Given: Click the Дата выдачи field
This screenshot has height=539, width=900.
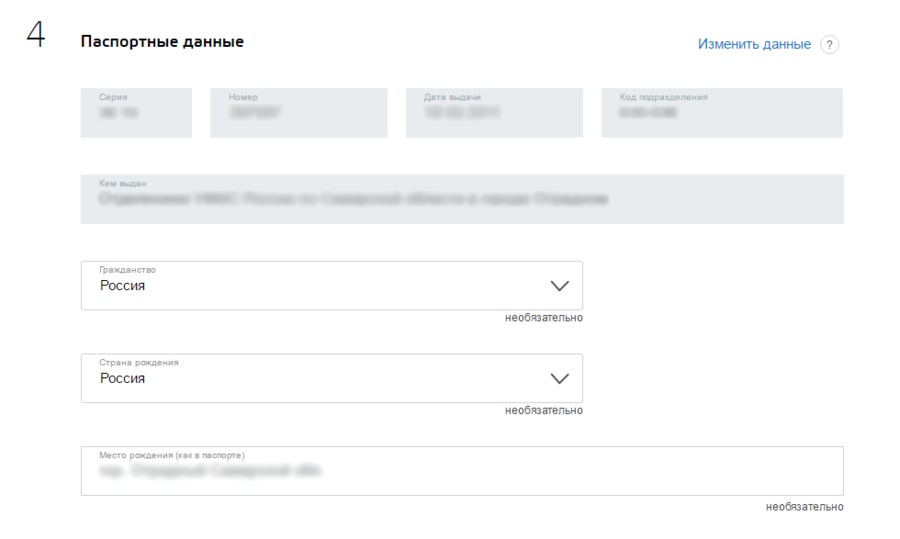Looking at the screenshot, I should tap(494, 113).
